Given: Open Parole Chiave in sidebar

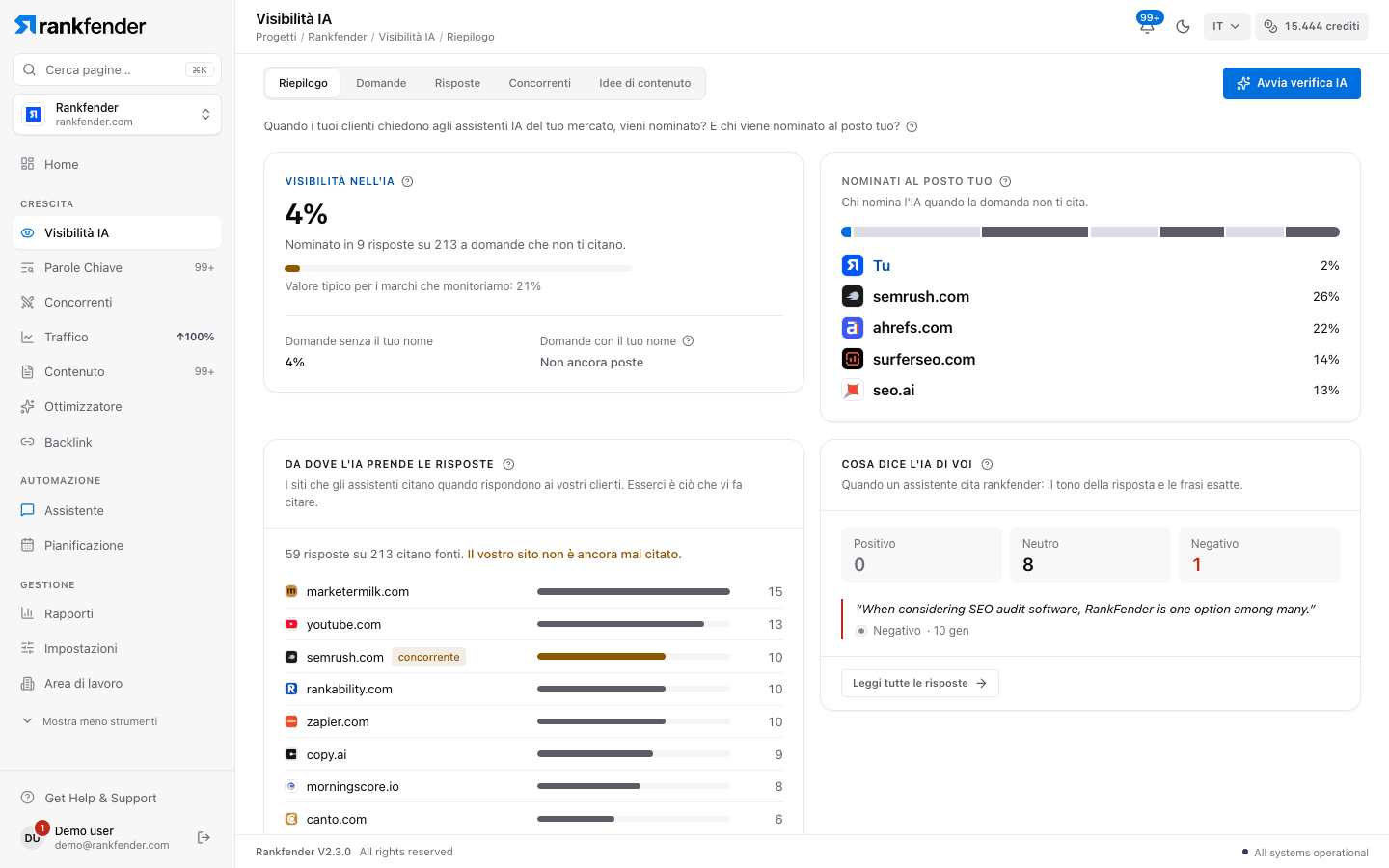Looking at the screenshot, I should (x=117, y=267).
